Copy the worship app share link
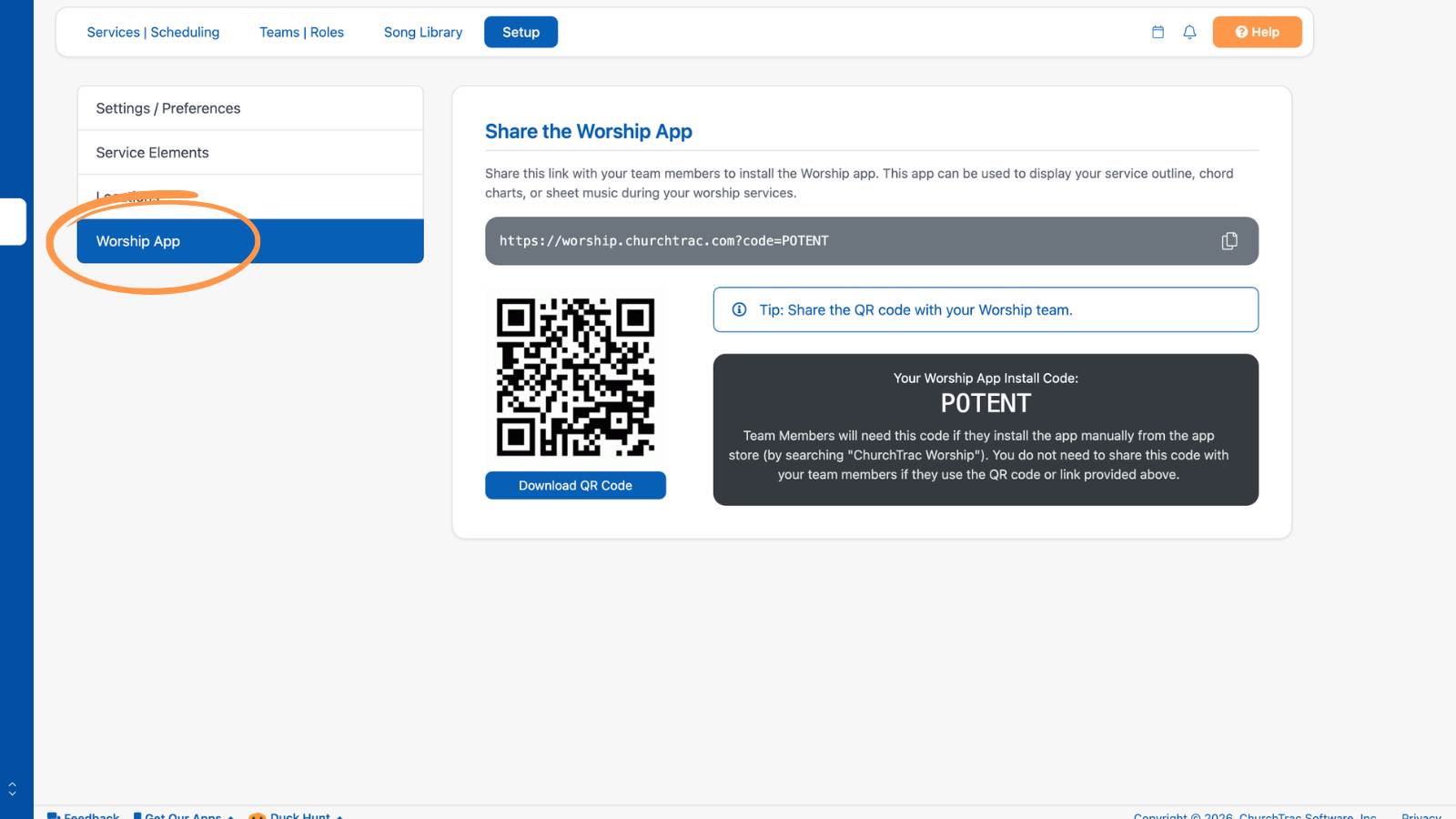The width and height of the screenshot is (1456, 819). 1229,241
